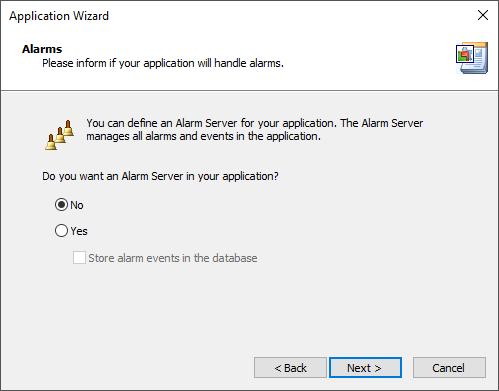Click the Application Wizard title bar text
The height and width of the screenshot is (391, 499).
pyautogui.click(x=59, y=16)
